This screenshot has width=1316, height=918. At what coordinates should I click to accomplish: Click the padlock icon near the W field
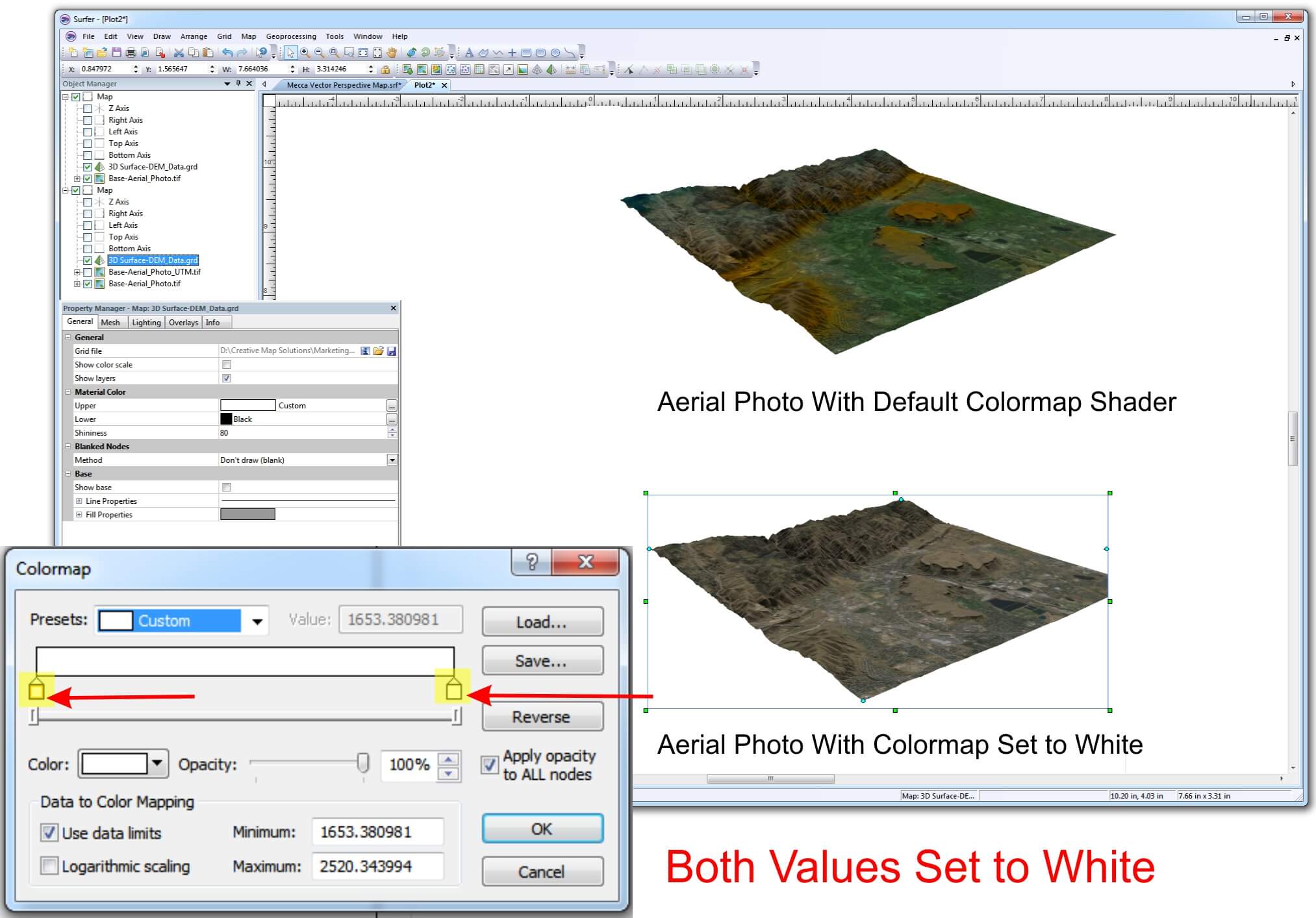click(385, 69)
